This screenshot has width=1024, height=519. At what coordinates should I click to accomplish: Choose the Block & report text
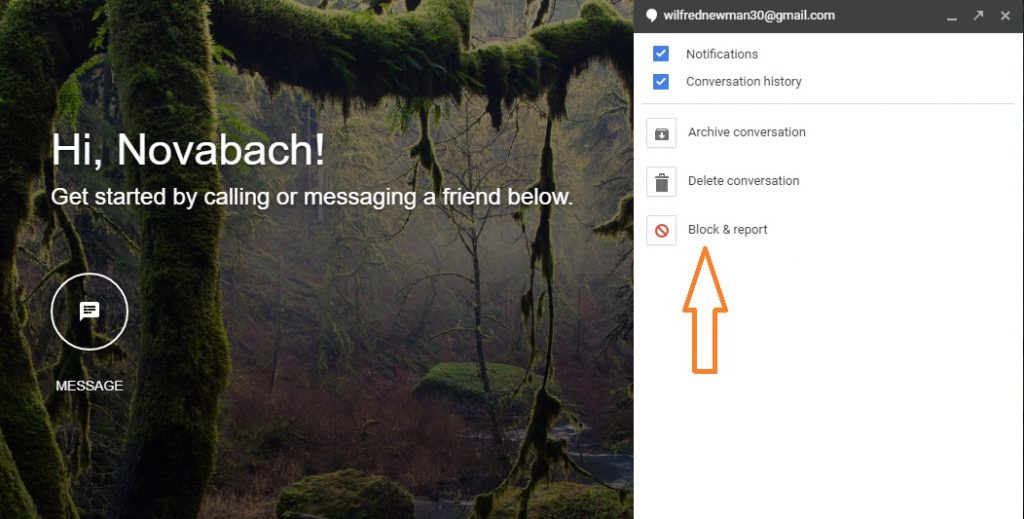pos(728,230)
